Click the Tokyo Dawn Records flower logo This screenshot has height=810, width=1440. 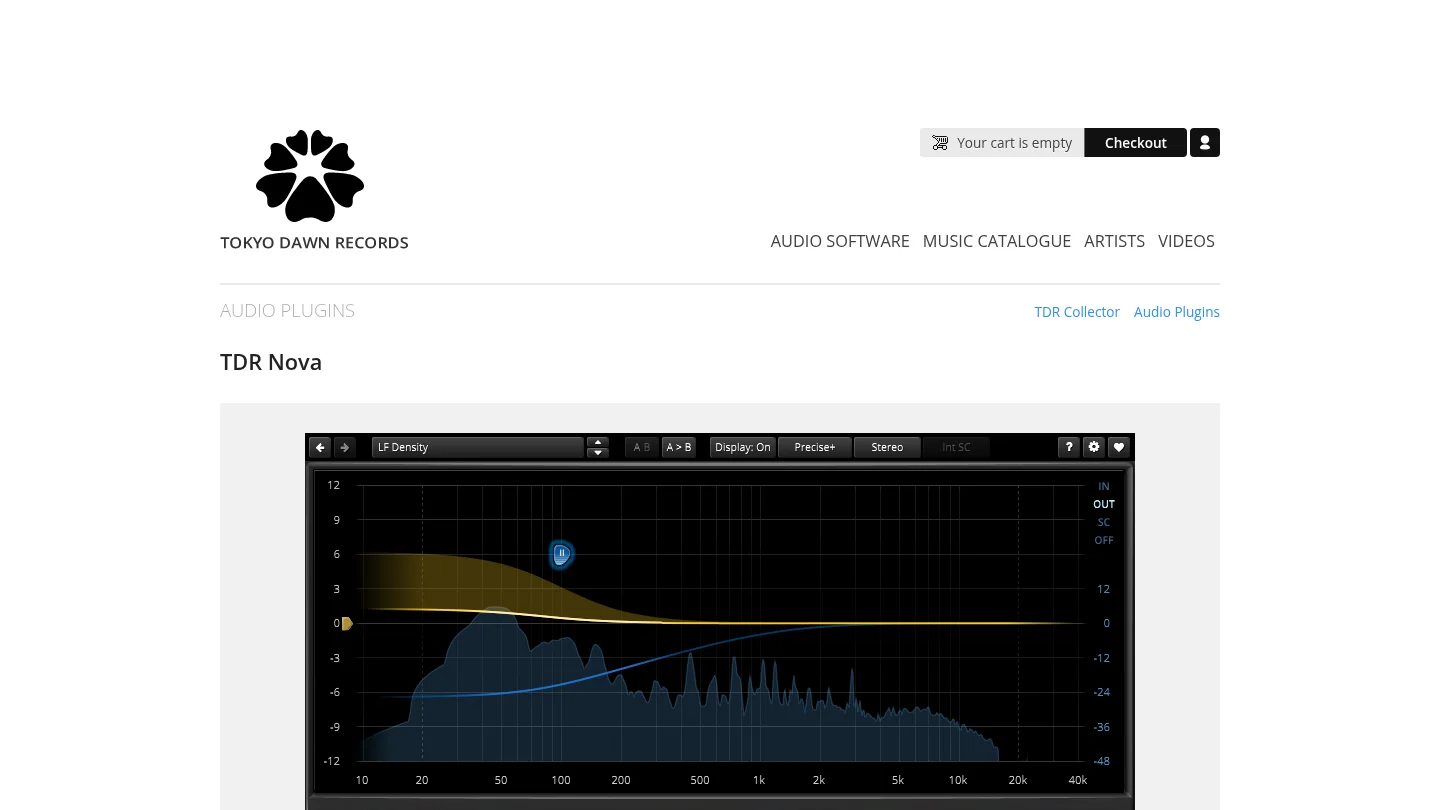pos(310,176)
